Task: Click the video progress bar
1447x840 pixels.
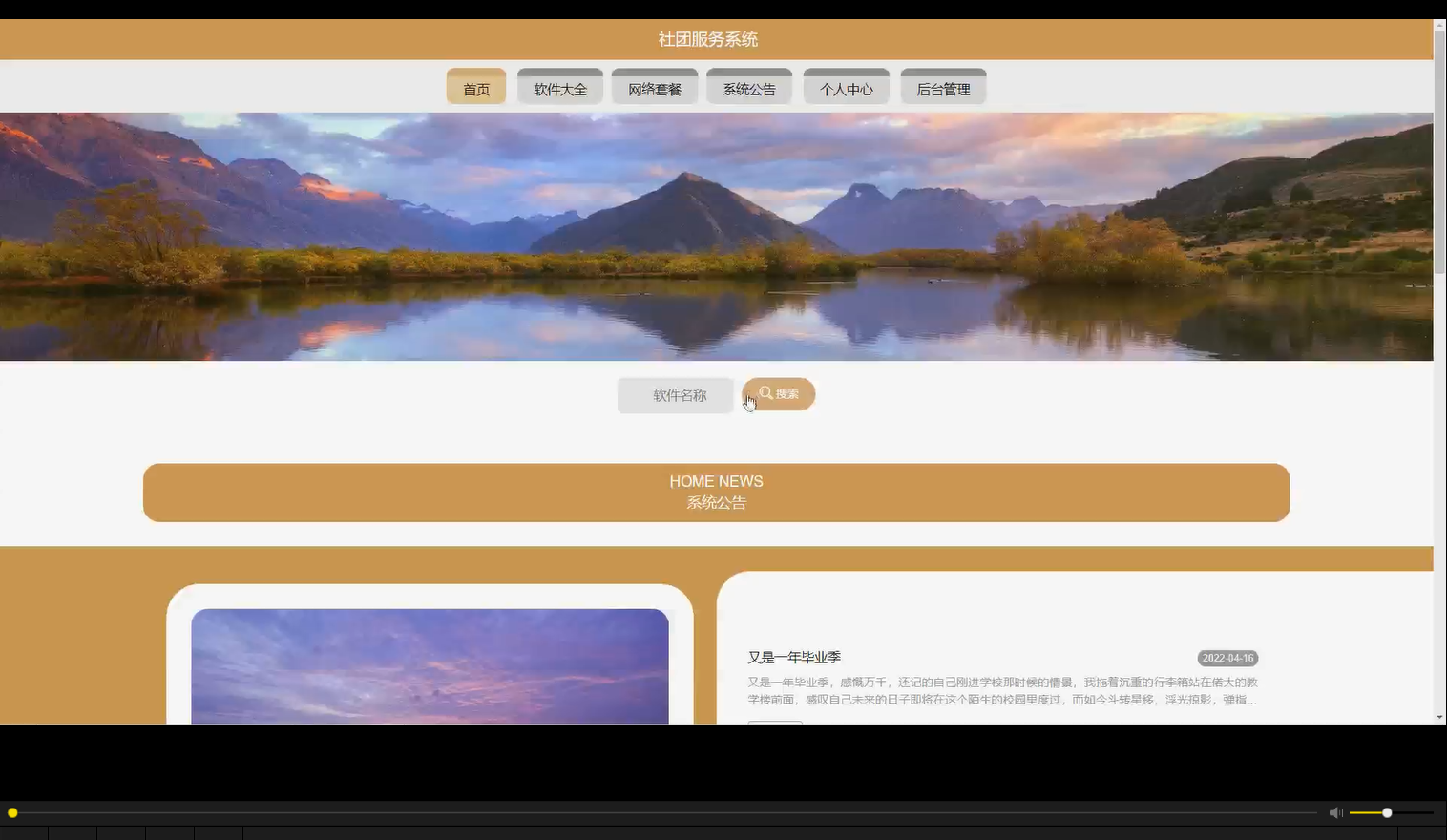Action: pyautogui.click(x=663, y=812)
